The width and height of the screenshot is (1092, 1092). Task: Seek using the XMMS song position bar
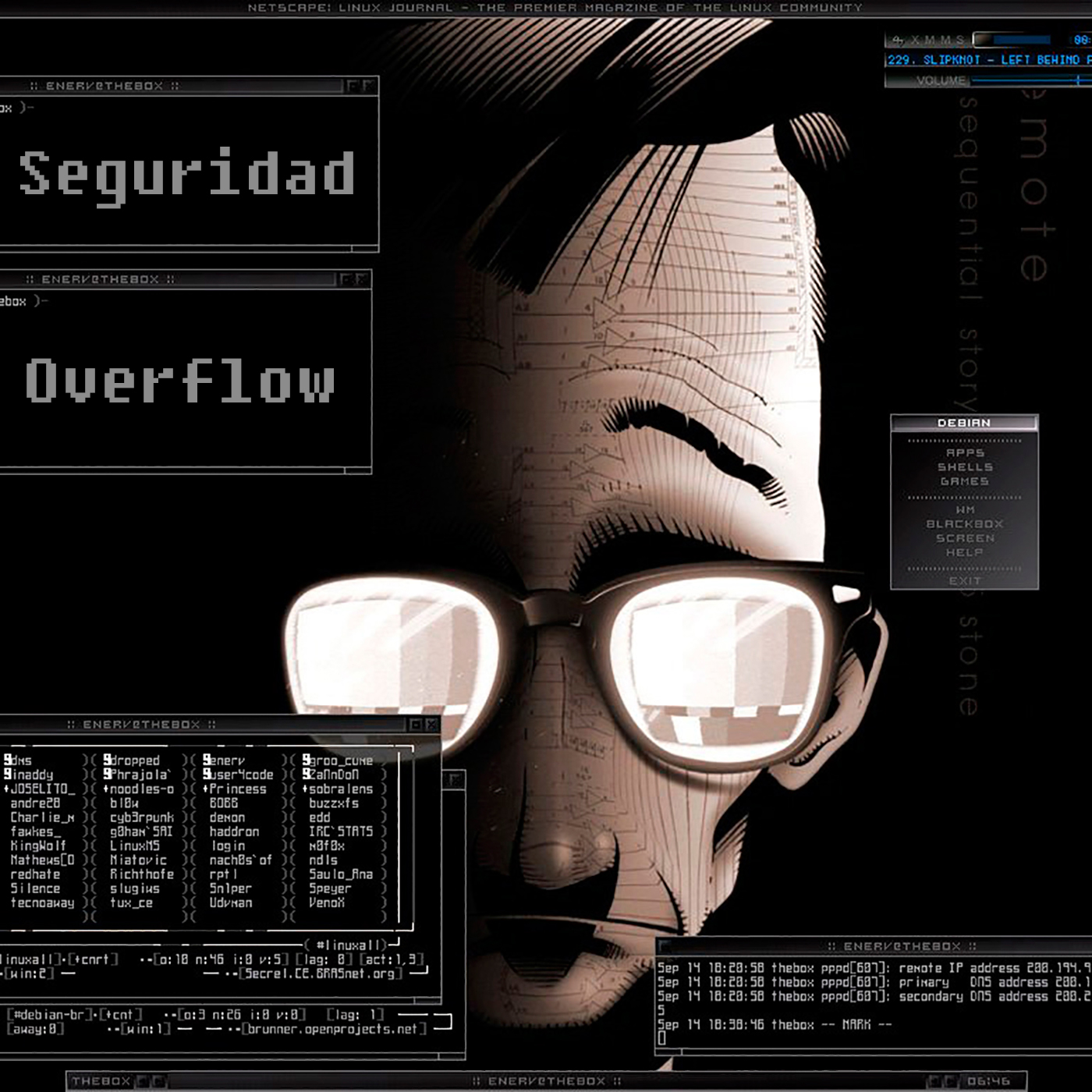click(x=1012, y=40)
